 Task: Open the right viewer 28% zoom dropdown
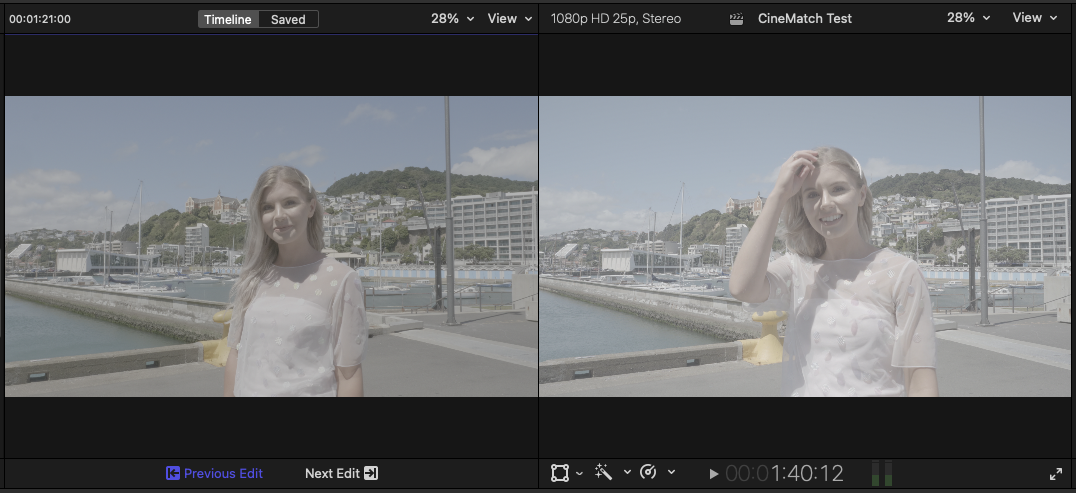(x=968, y=19)
